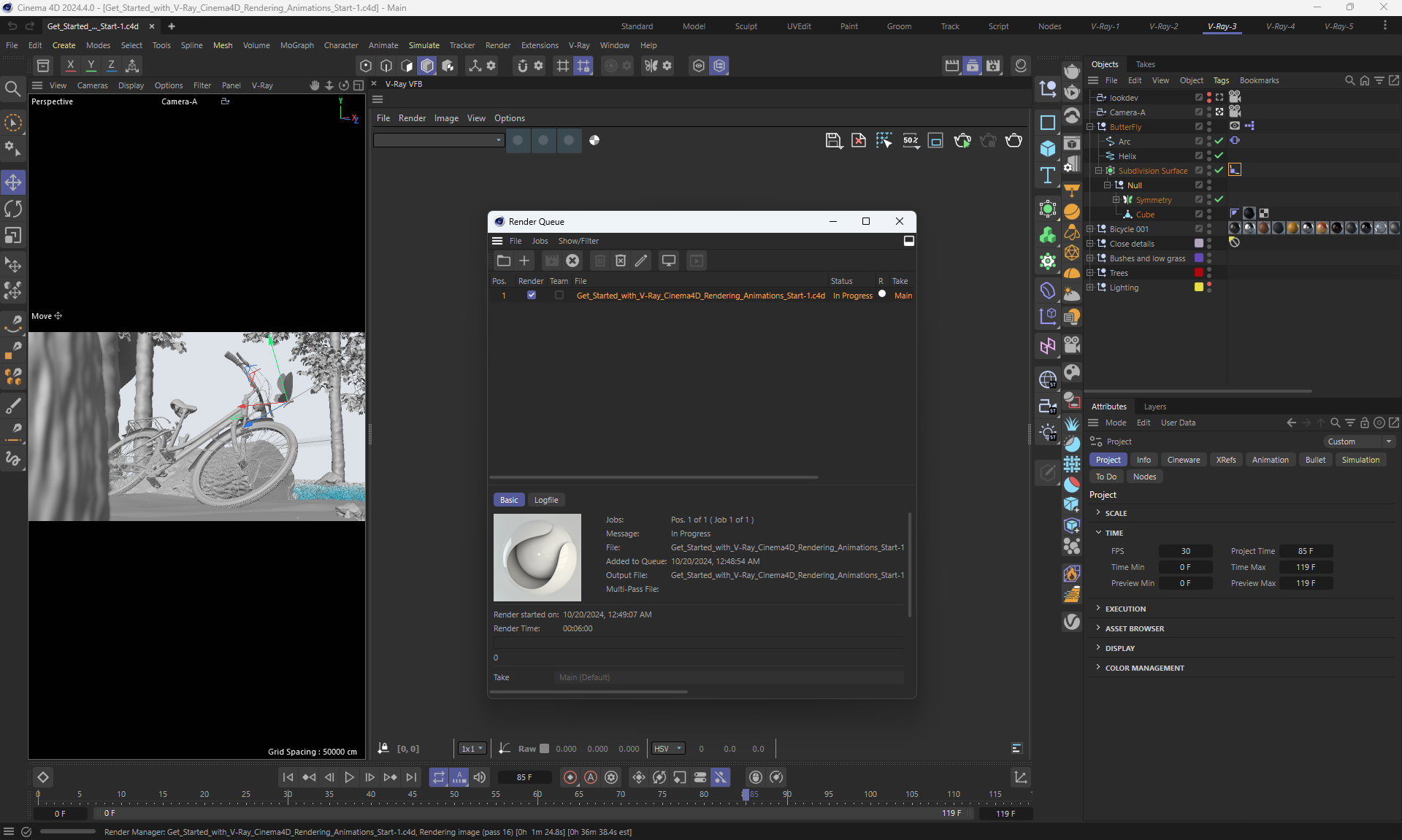Click the red Trees layer color swatch
Viewport: 1402px width, 840px height.
click(1198, 273)
